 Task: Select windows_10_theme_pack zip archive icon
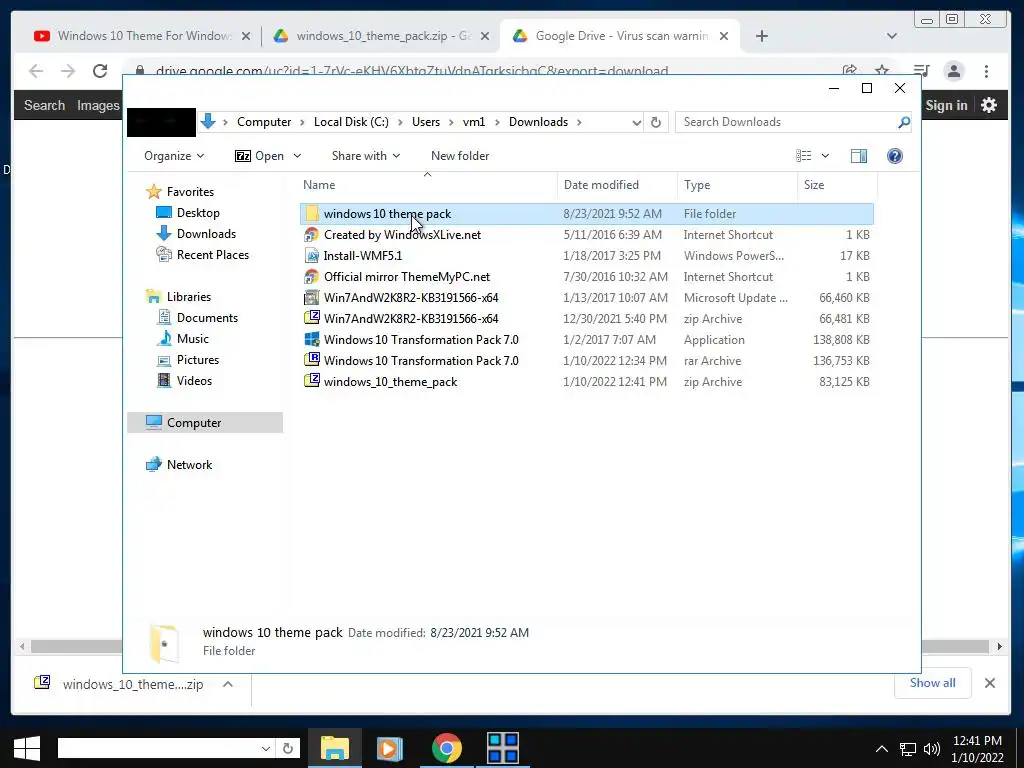[x=312, y=381]
